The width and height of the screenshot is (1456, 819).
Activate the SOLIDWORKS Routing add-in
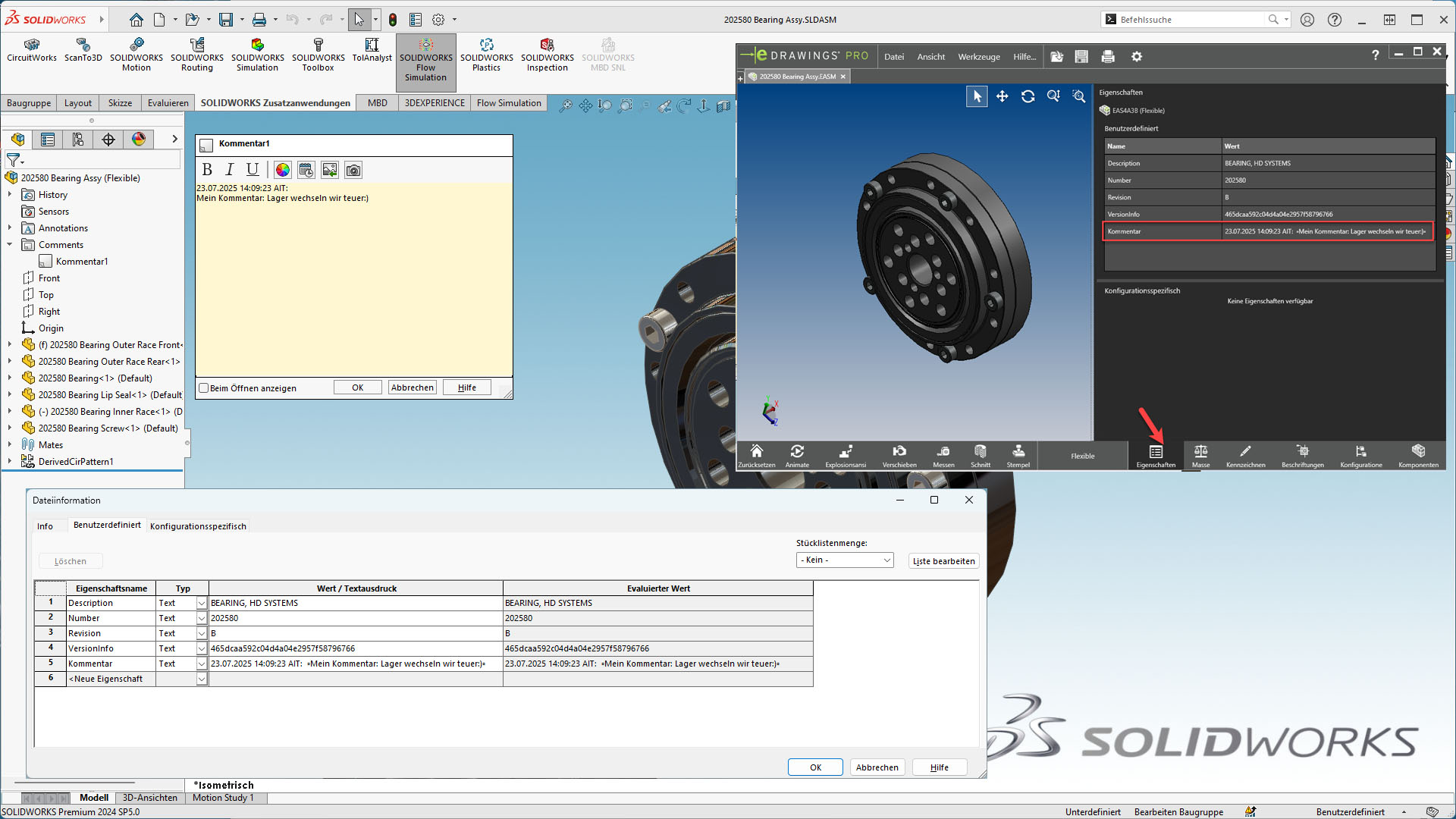click(x=197, y=55)
